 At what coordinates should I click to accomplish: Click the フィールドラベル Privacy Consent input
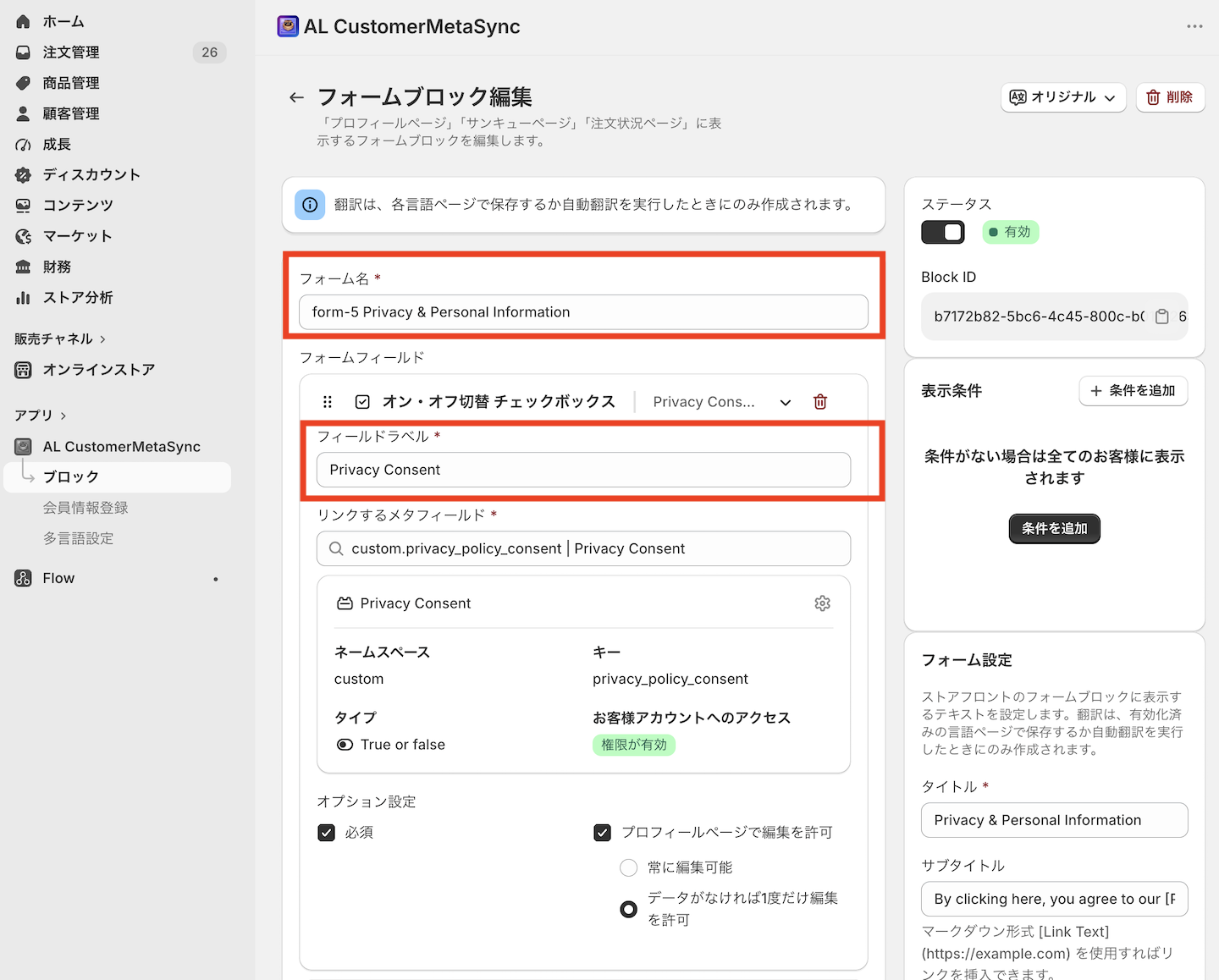tap(583, 470)
